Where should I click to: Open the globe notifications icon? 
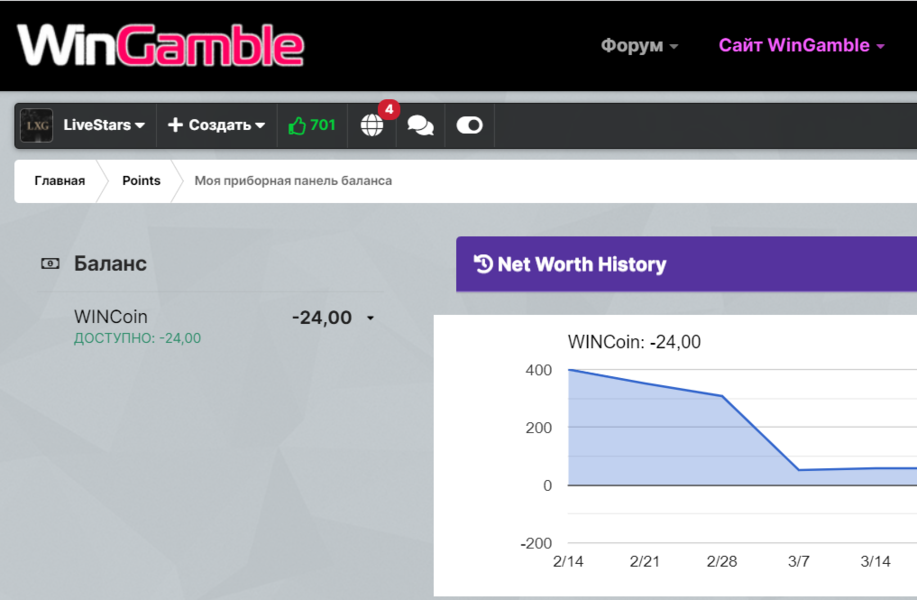(372, 125)
